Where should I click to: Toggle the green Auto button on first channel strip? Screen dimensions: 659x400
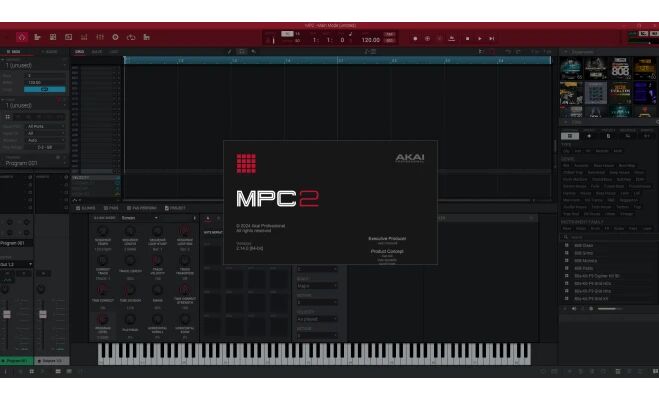coord(8,280)
